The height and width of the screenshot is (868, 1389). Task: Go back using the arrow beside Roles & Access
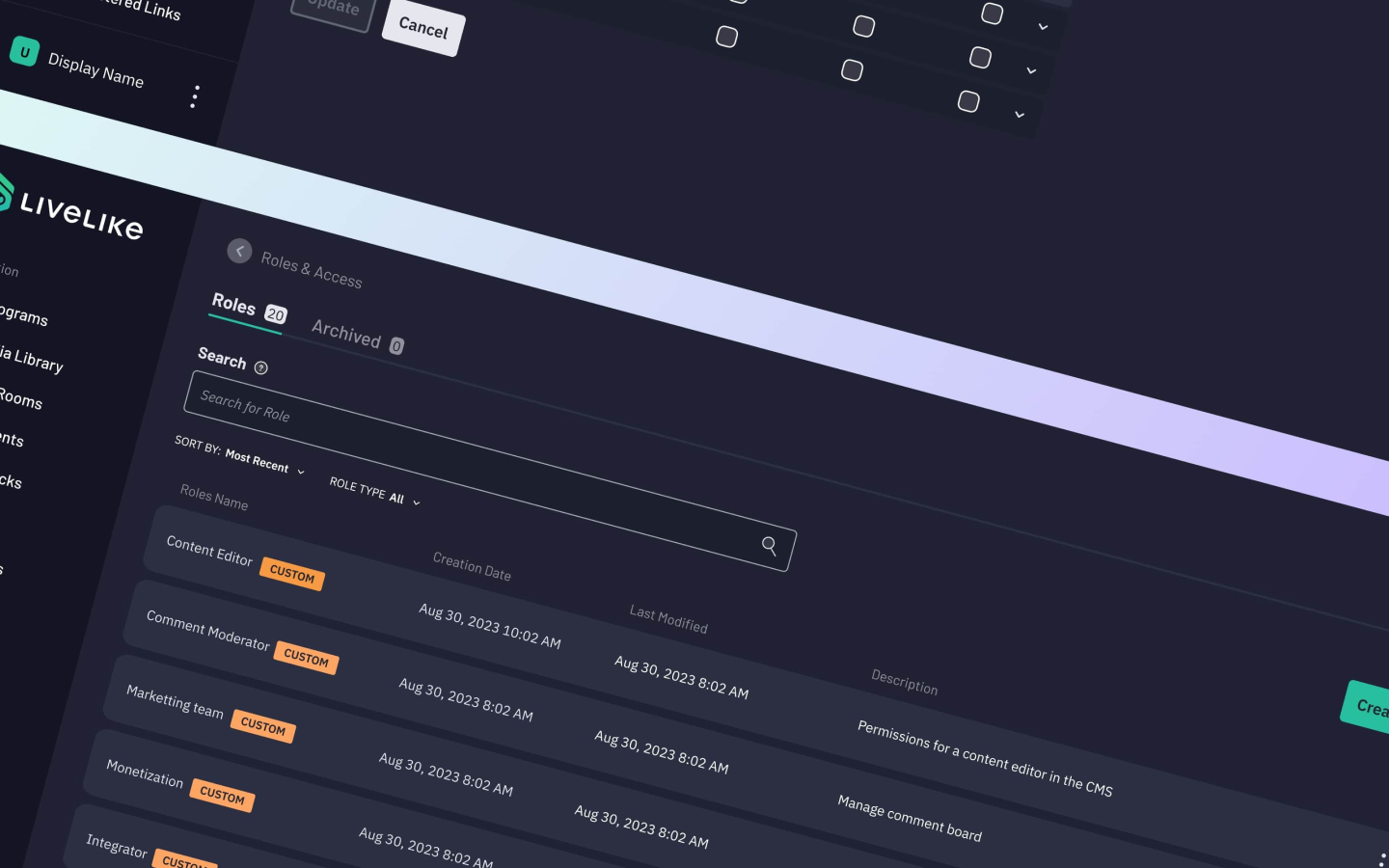click(x=239, y=251)
